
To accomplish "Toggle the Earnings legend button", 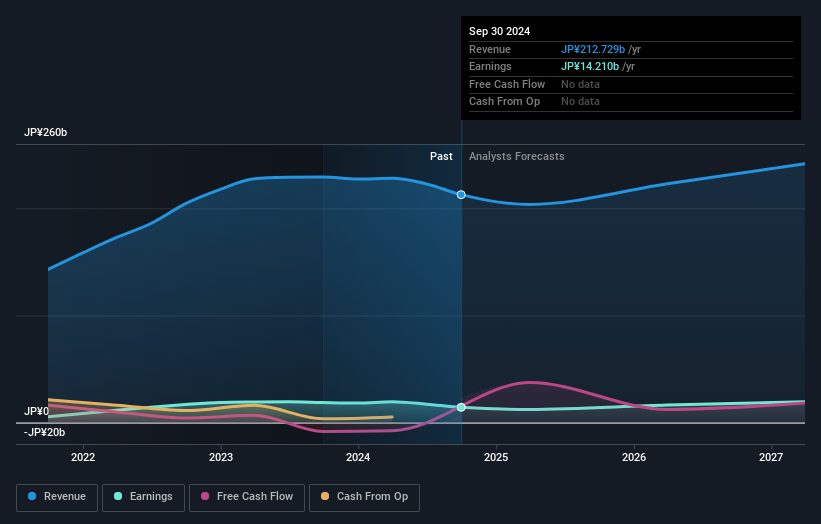I will click(143, 497).
